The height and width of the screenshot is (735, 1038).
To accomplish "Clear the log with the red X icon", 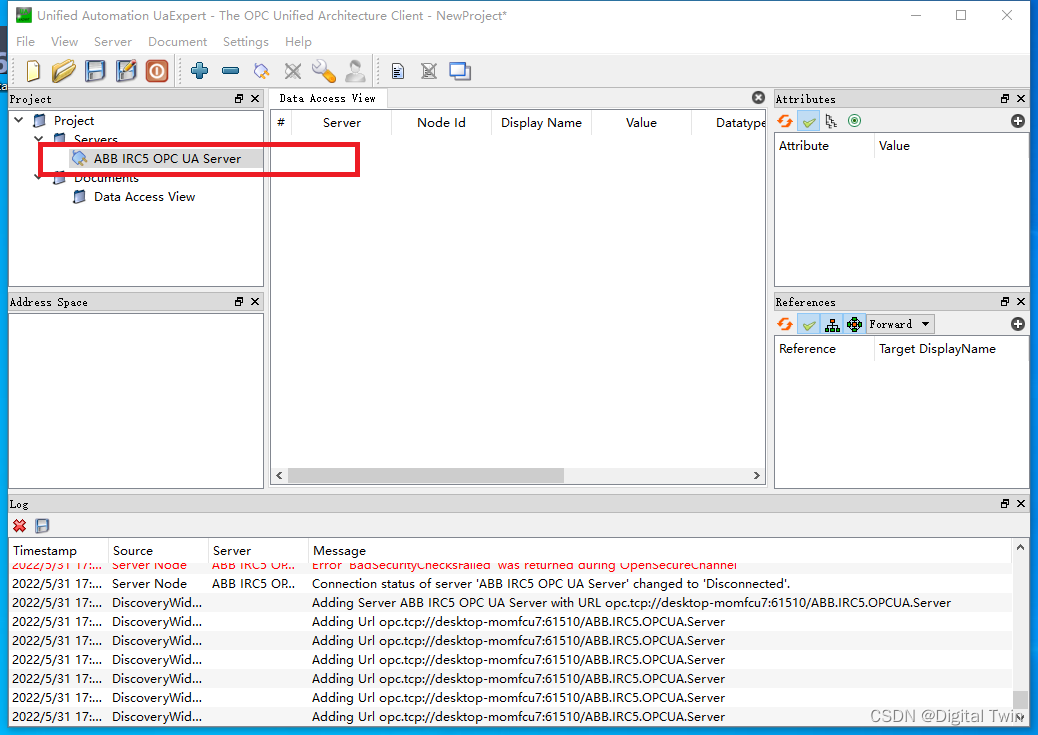I will tap(19, 526).
